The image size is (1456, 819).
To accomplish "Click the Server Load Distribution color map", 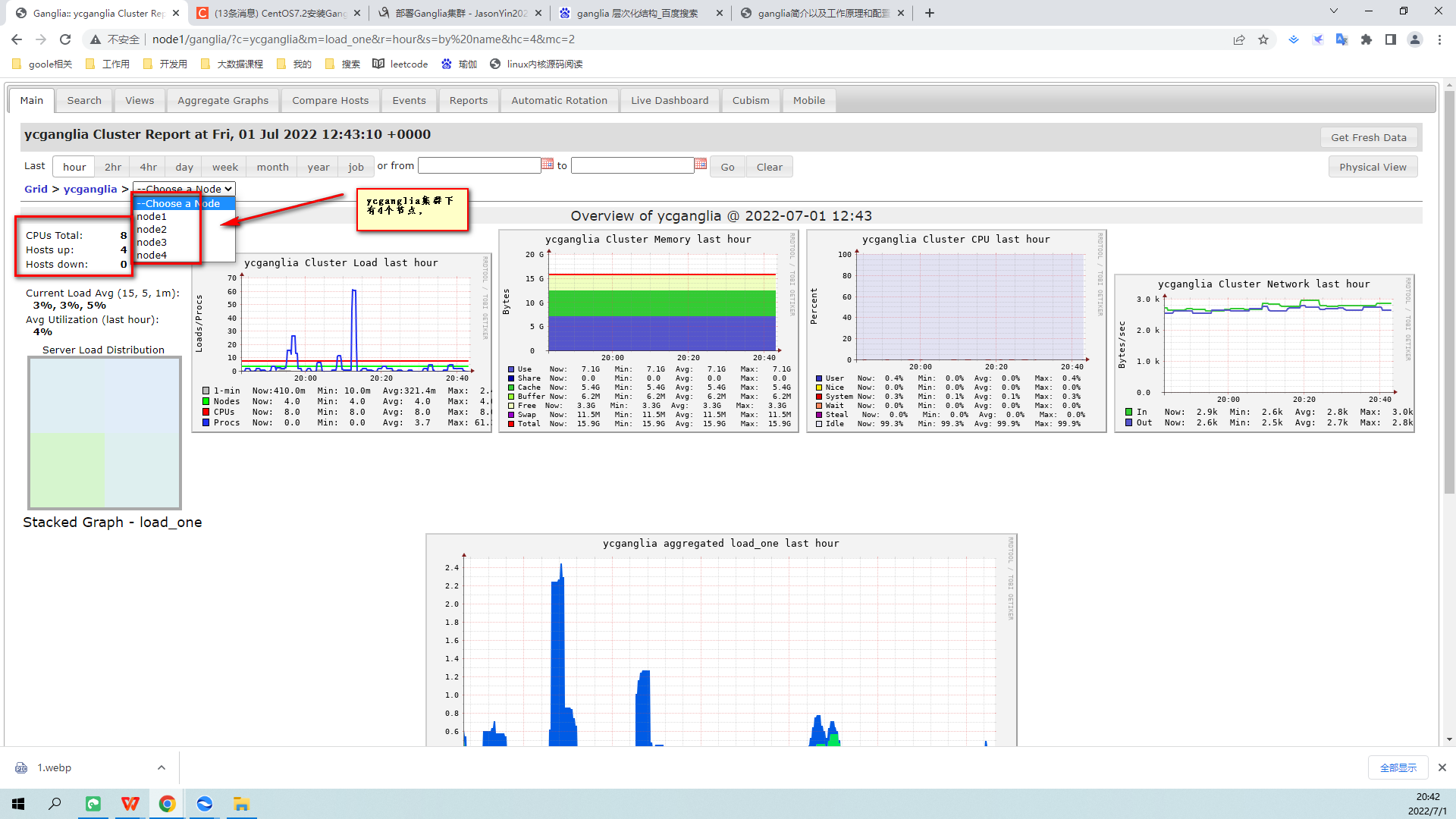I will [x=105, y=433].
